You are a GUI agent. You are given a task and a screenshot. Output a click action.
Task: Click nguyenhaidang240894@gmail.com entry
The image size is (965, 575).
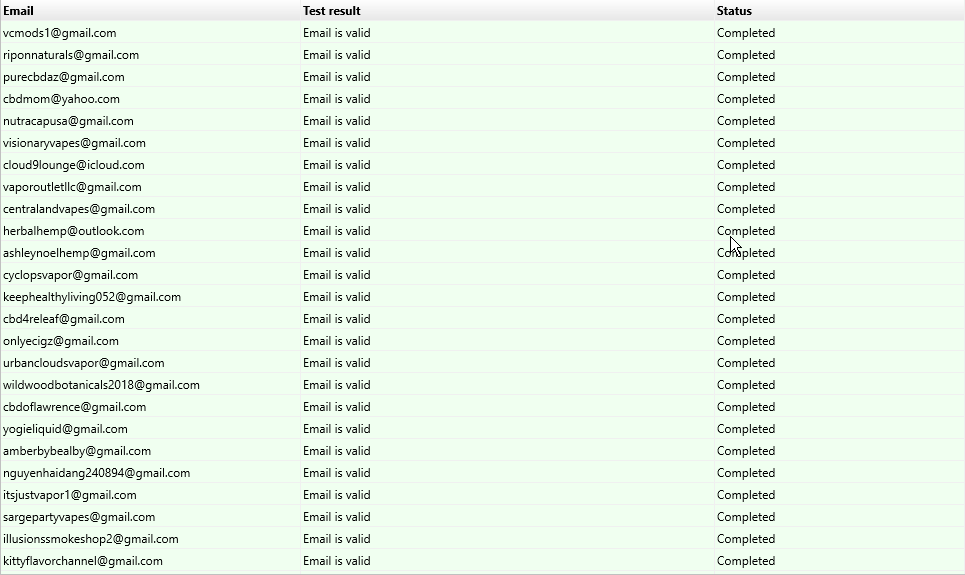[96, 473]
